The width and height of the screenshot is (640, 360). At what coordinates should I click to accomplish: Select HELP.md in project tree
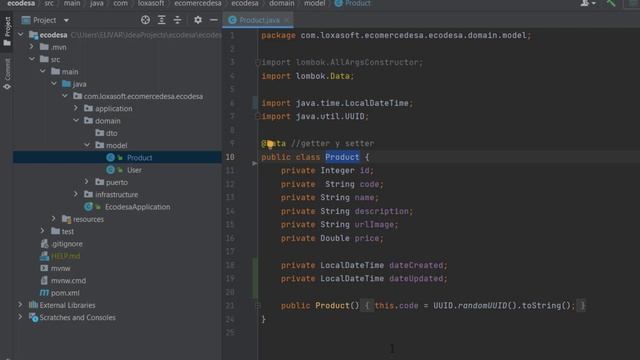(65, 256)
